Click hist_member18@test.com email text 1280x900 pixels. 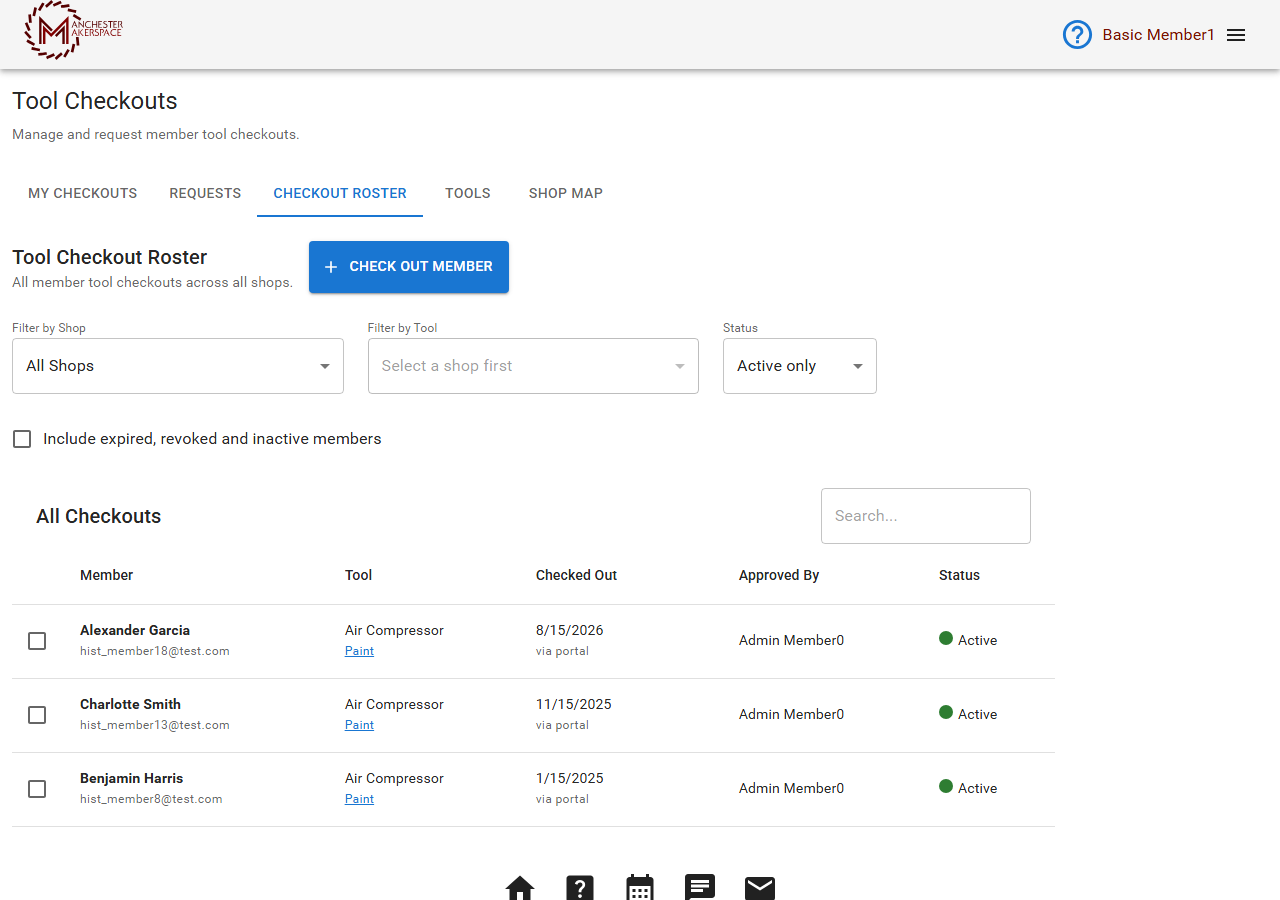pos(155,651)
